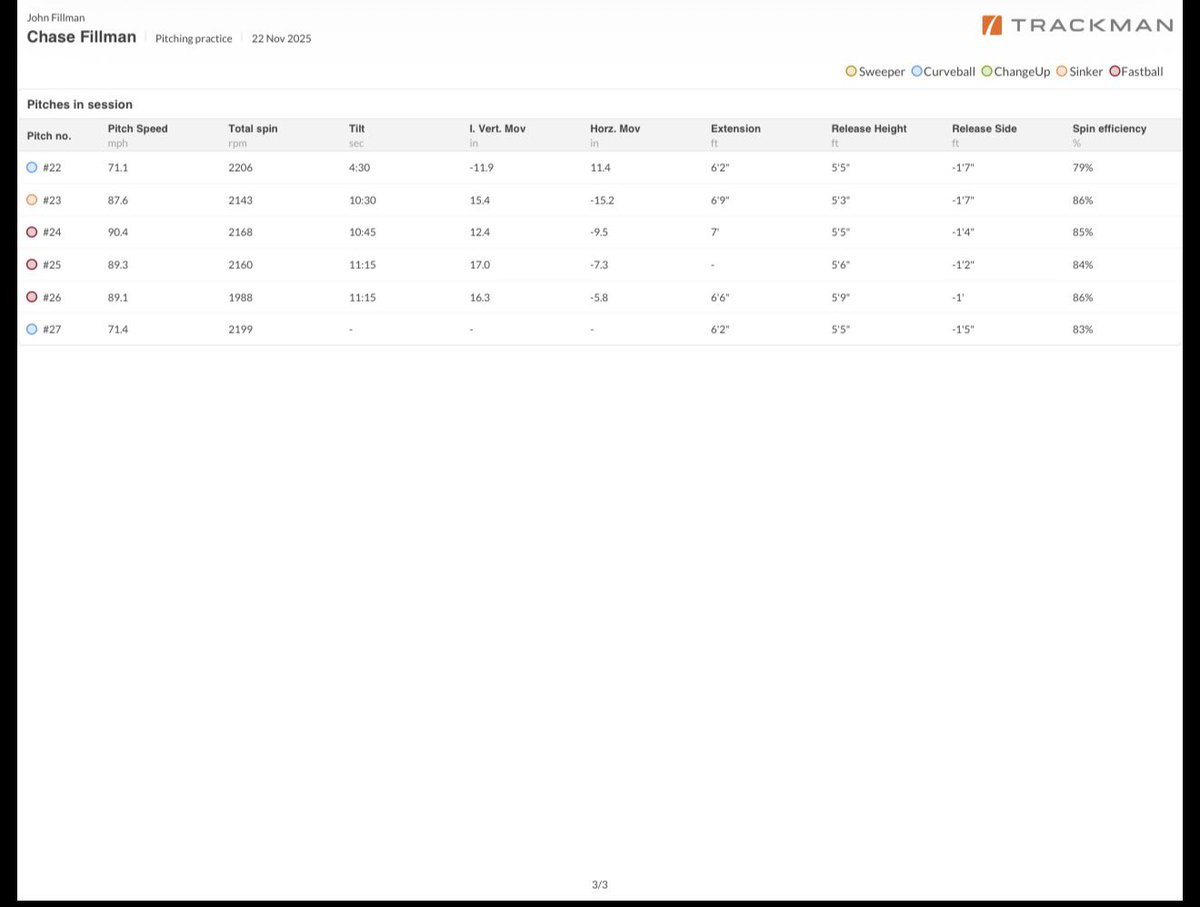Image resolution: width=1200 pixels, height=907 pixels.
Task: Click the ChangeUp legend circle
Action: pyautogui.click(x=987, y=72)
